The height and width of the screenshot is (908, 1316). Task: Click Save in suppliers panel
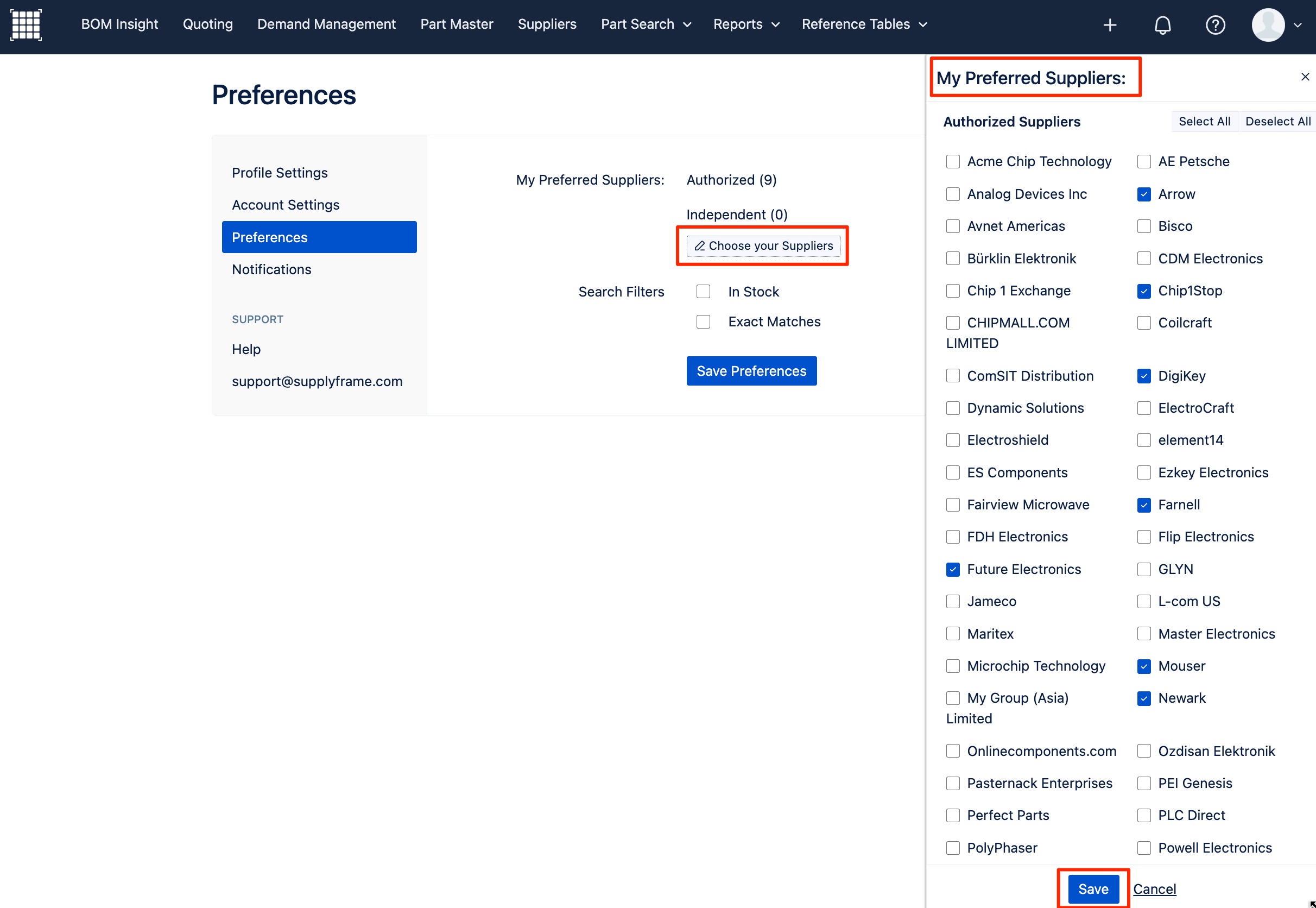[x=1093, y=889]
